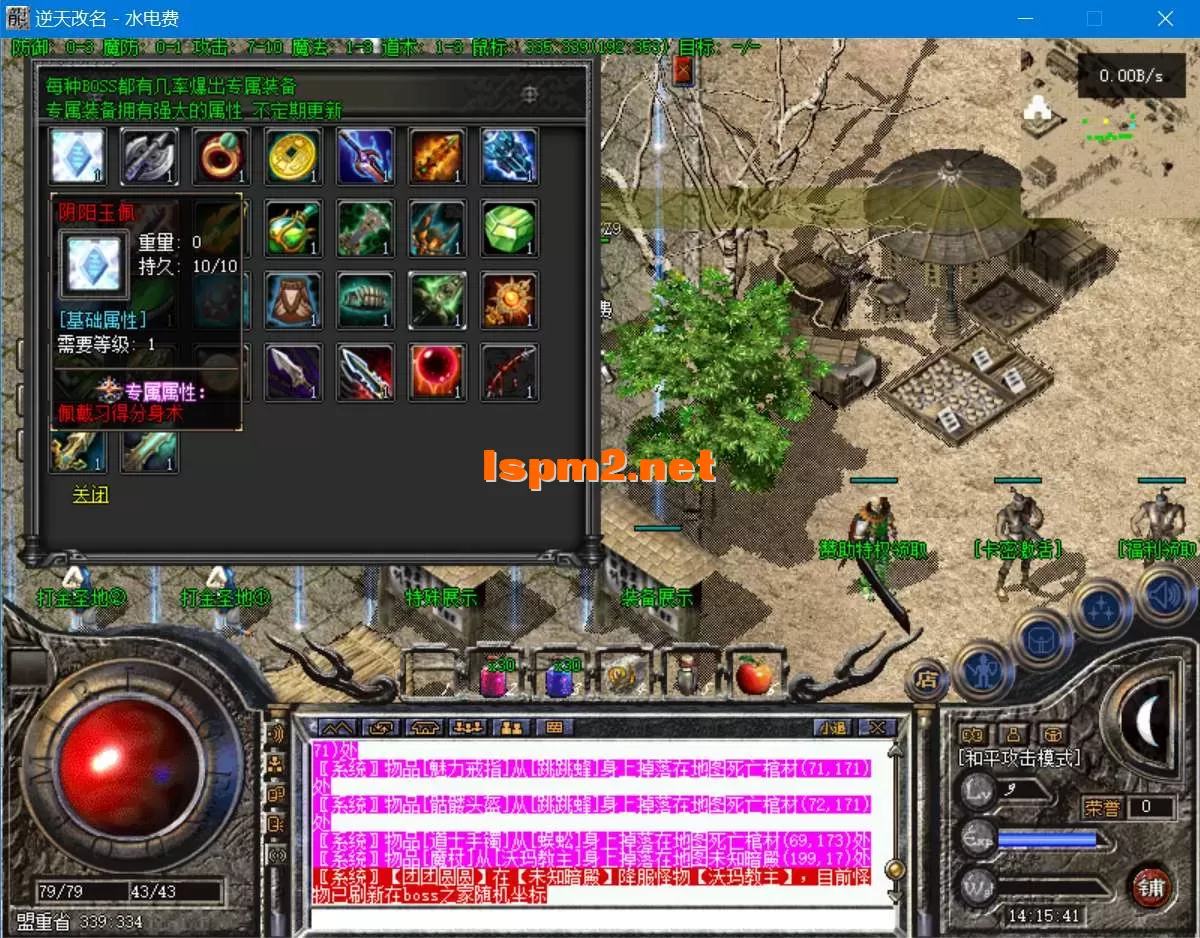Click the yellow 关闭 close link
Image resolution: width=1200 pixels, height=938 pixels.
(90, 495)
